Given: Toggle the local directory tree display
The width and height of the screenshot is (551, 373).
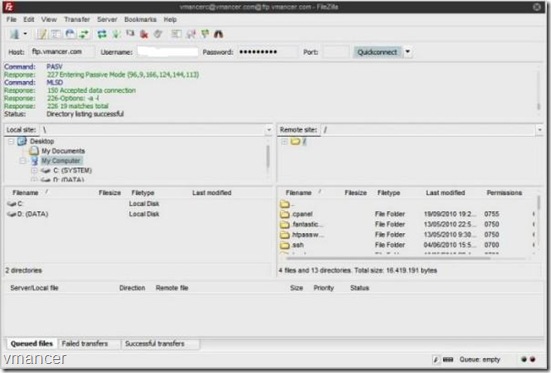Looking at the screenshot, I should pos(56,34).
